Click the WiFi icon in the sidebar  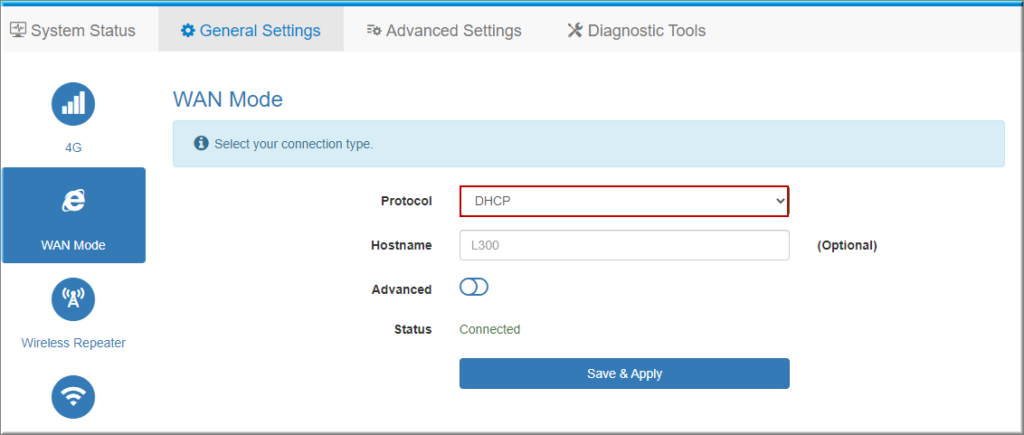[73, 397]
